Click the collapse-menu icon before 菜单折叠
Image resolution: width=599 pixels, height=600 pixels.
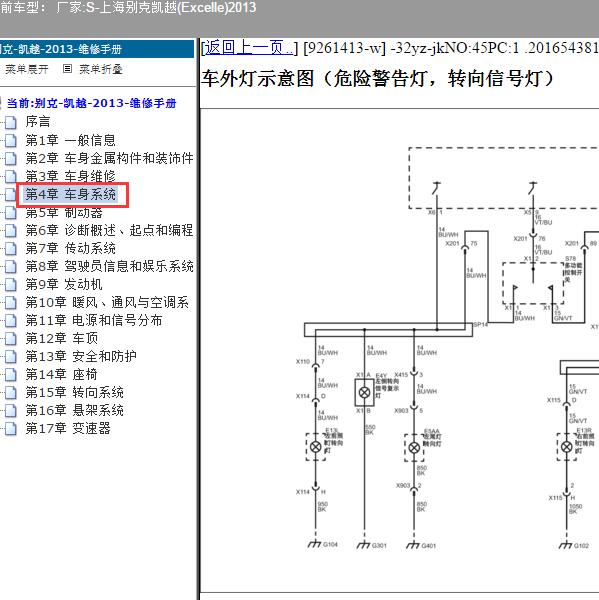tap(67, 69)
